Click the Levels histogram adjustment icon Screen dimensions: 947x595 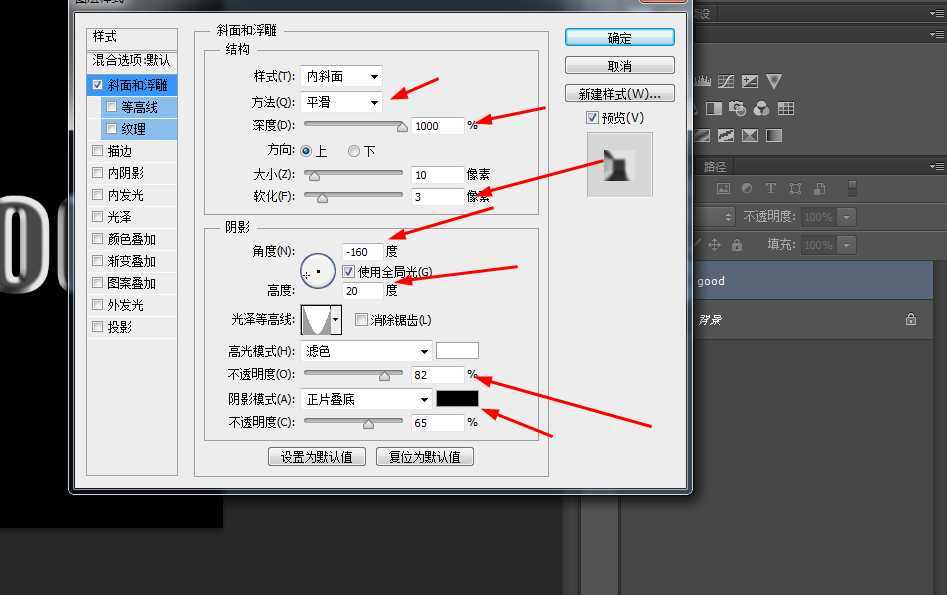click(703, 80)
